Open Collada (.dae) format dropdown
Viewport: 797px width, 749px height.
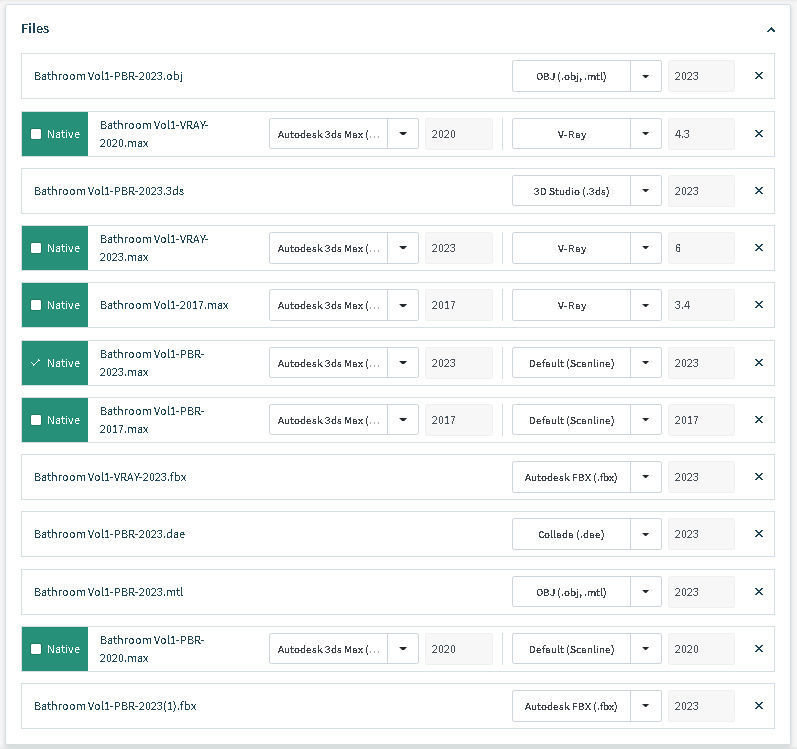(645, 534)
